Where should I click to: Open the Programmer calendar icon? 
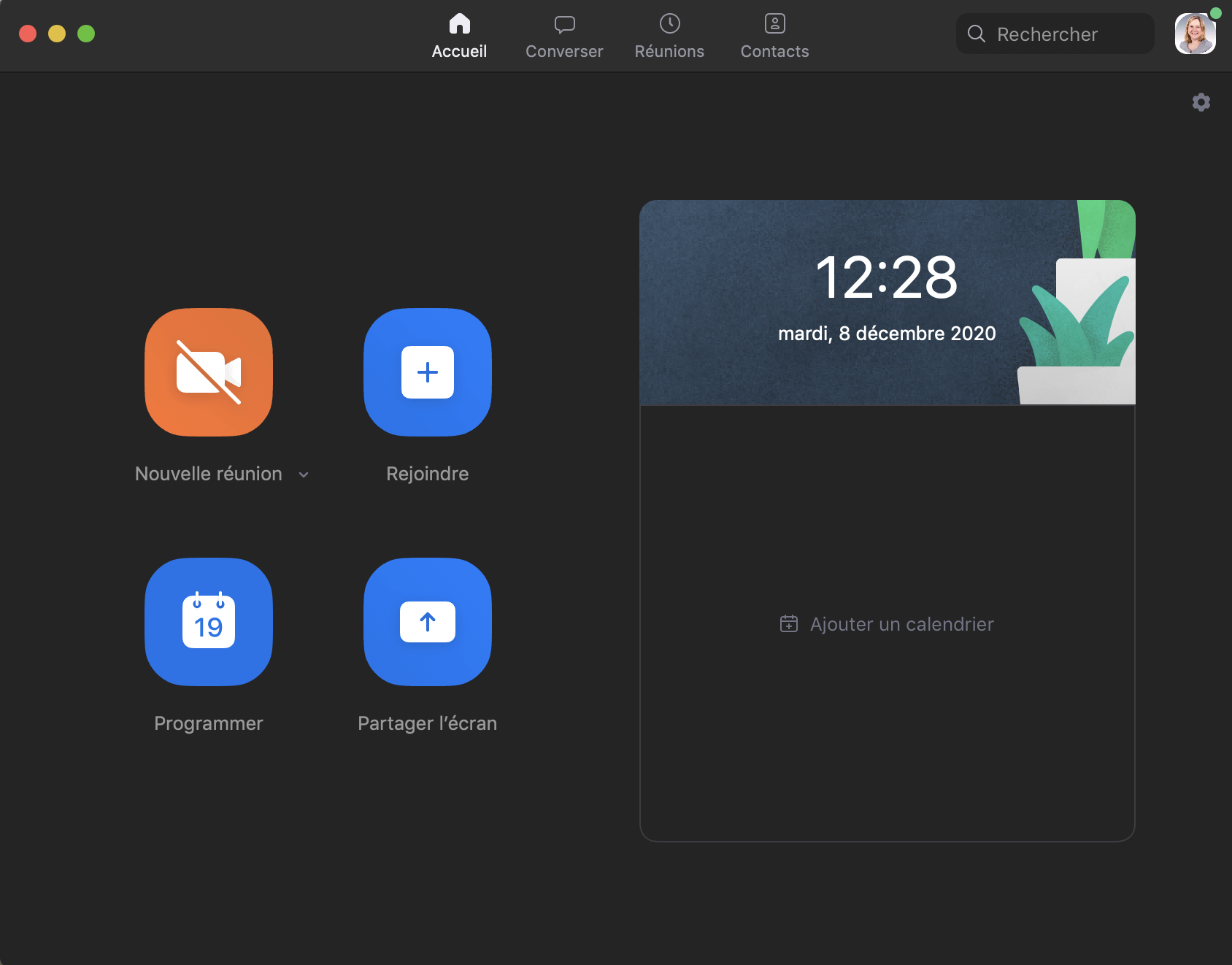point(209,622)
